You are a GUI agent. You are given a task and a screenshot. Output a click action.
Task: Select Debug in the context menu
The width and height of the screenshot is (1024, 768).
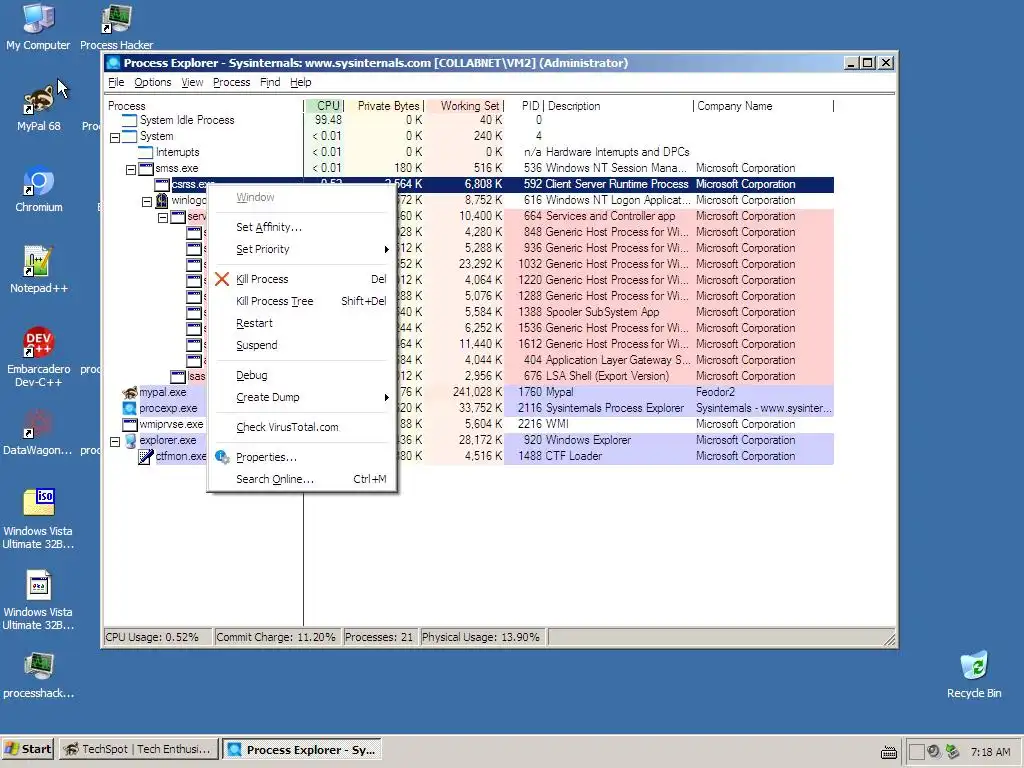click(x=302, y=376)
